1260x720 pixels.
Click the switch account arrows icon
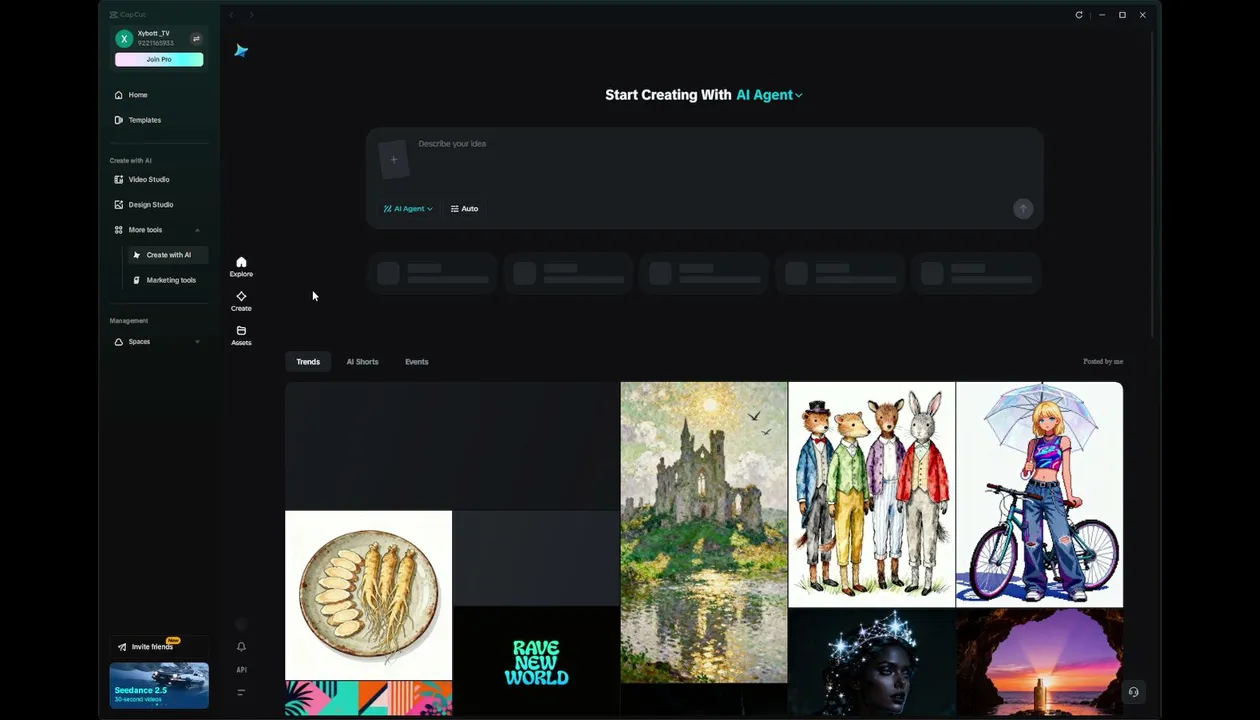click(196, 39)
